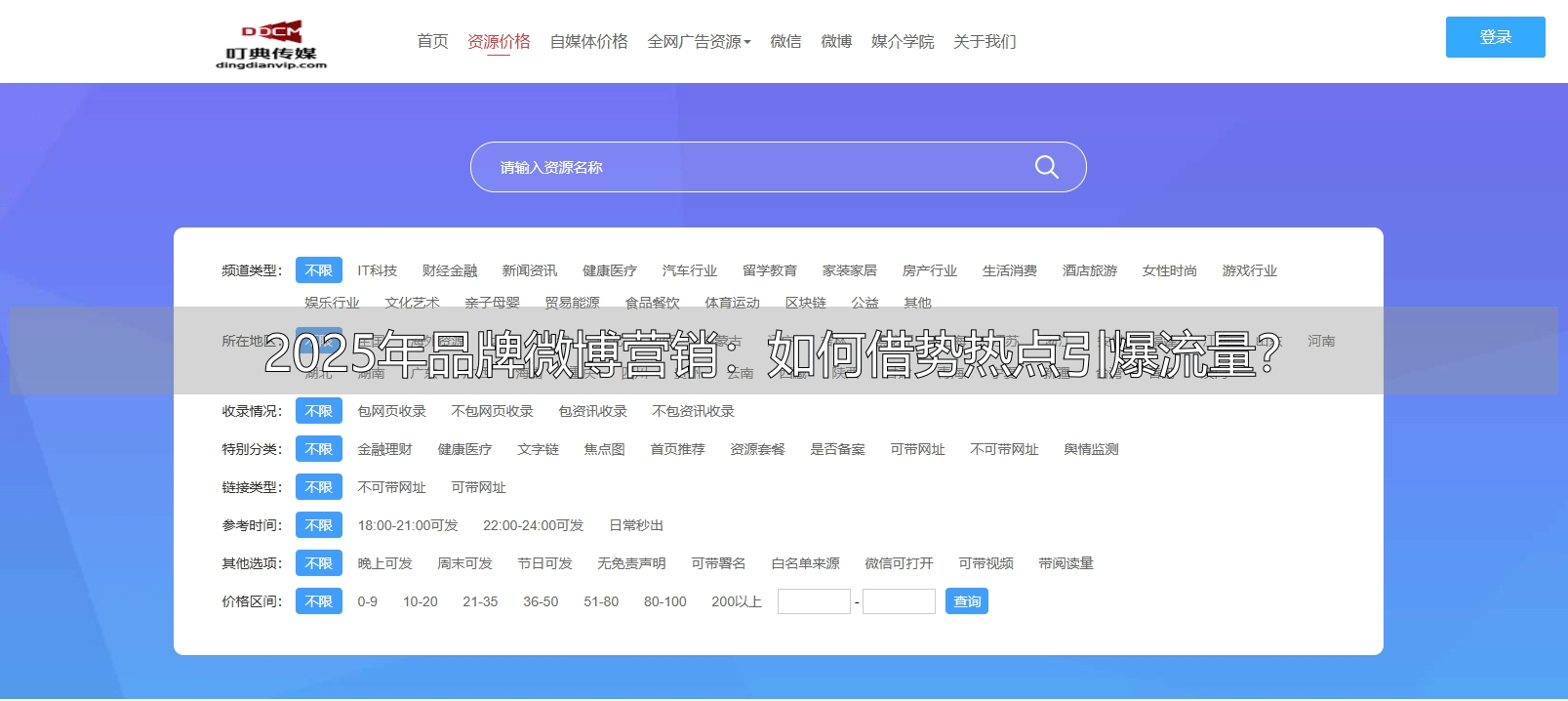Select IT科技 channel type filter
Screen dimensions: 1568x701
[x=377, y=270]
